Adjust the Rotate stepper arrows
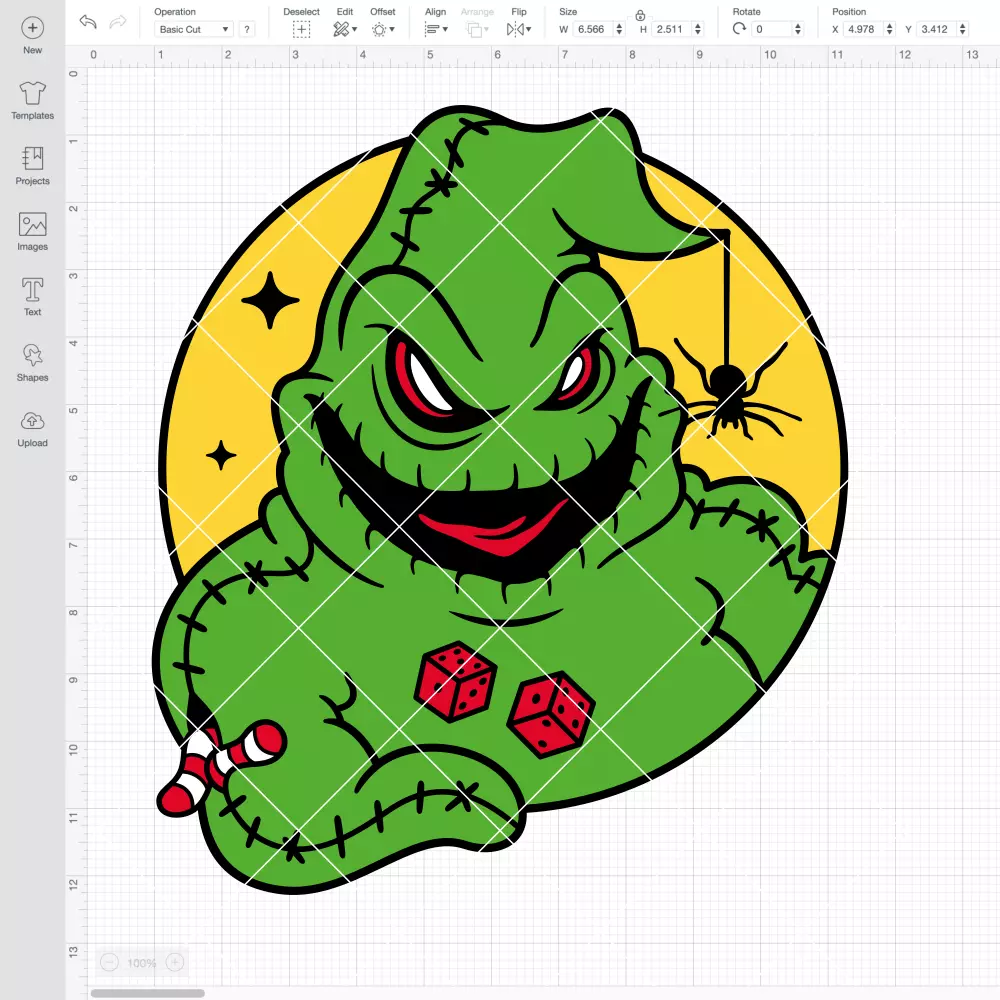 coord(798,29)
